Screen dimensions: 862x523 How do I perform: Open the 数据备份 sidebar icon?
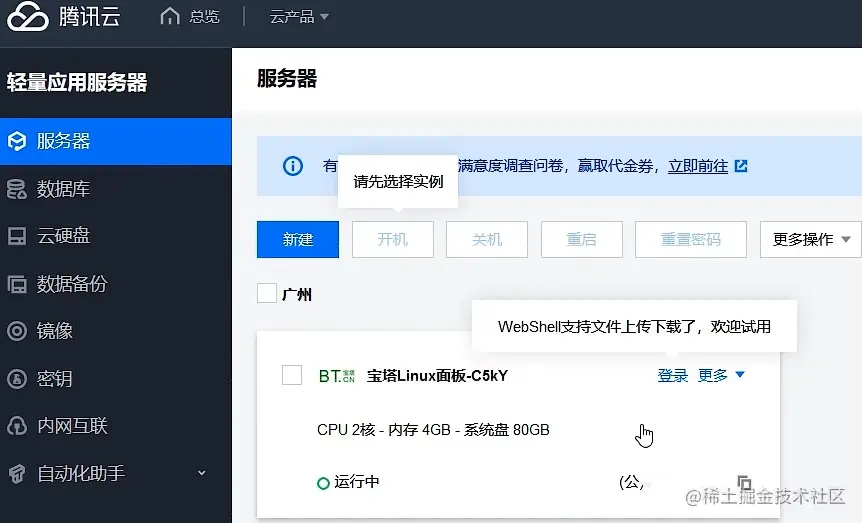16,284
